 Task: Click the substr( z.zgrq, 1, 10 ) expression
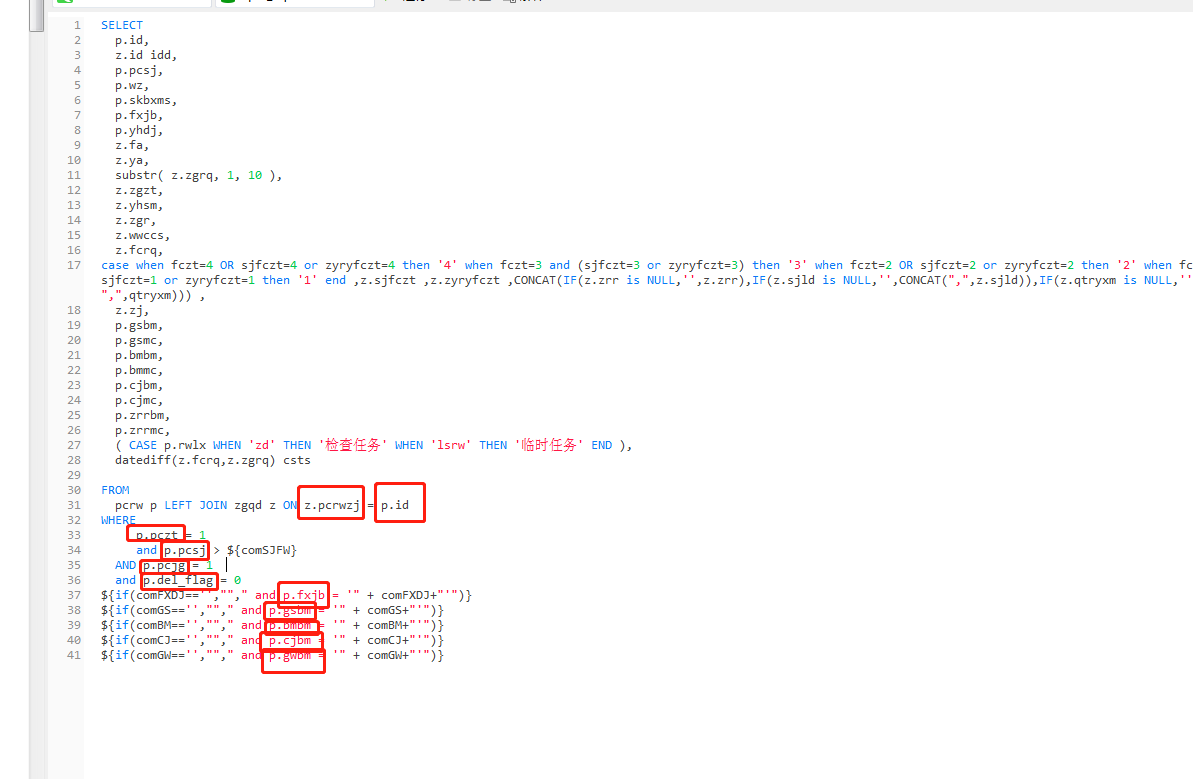point(199,175)
